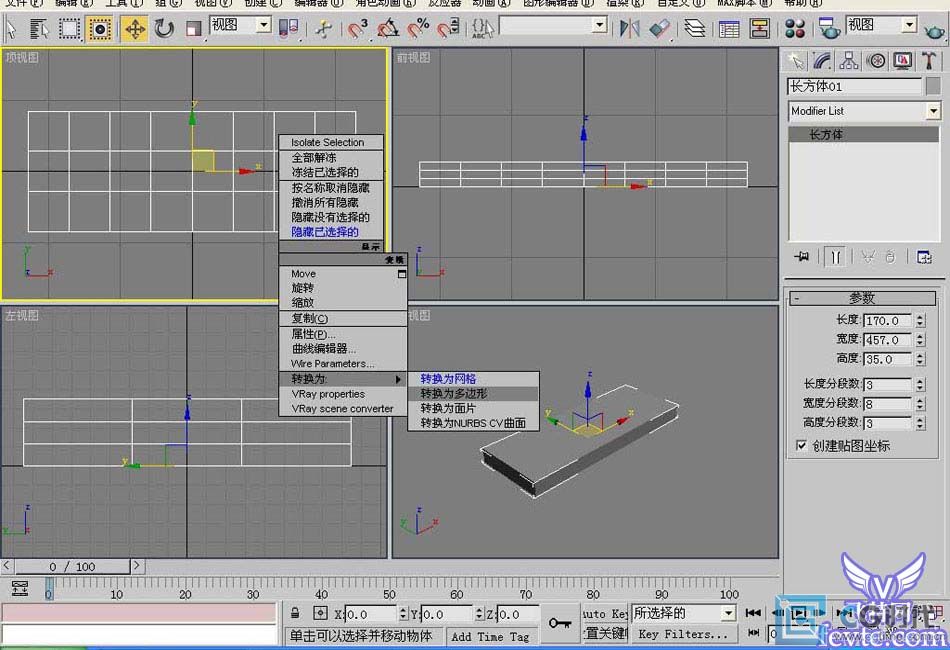The width and height of the screenshot is (950, 650).
Task: Toggle the Auto Key button
Action: click(605, 614)
